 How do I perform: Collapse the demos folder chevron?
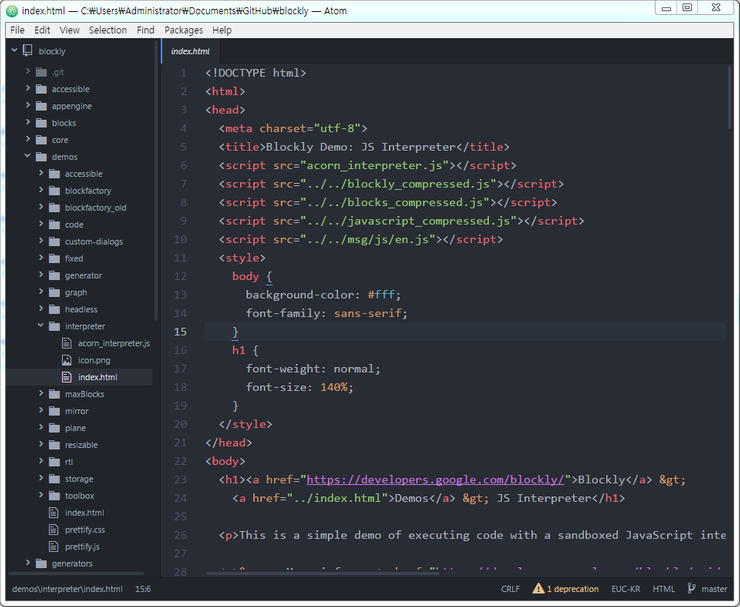click(28, 157)
